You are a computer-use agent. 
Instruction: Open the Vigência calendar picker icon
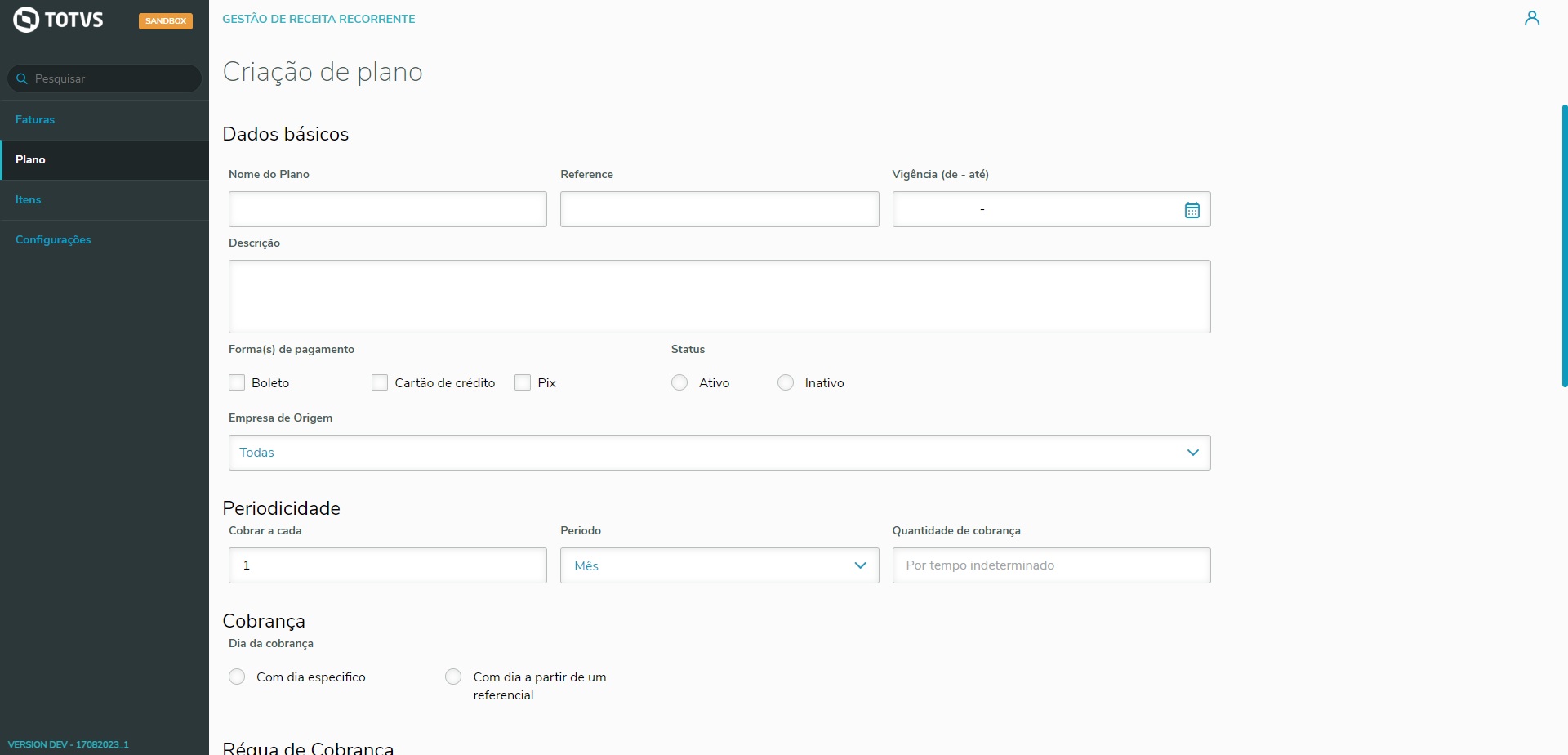1192,210
